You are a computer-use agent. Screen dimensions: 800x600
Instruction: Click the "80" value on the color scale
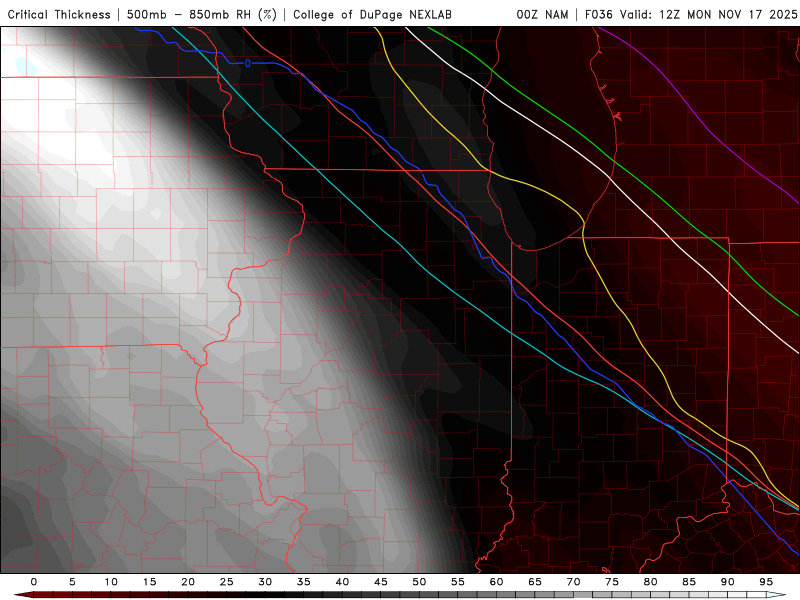651,582
